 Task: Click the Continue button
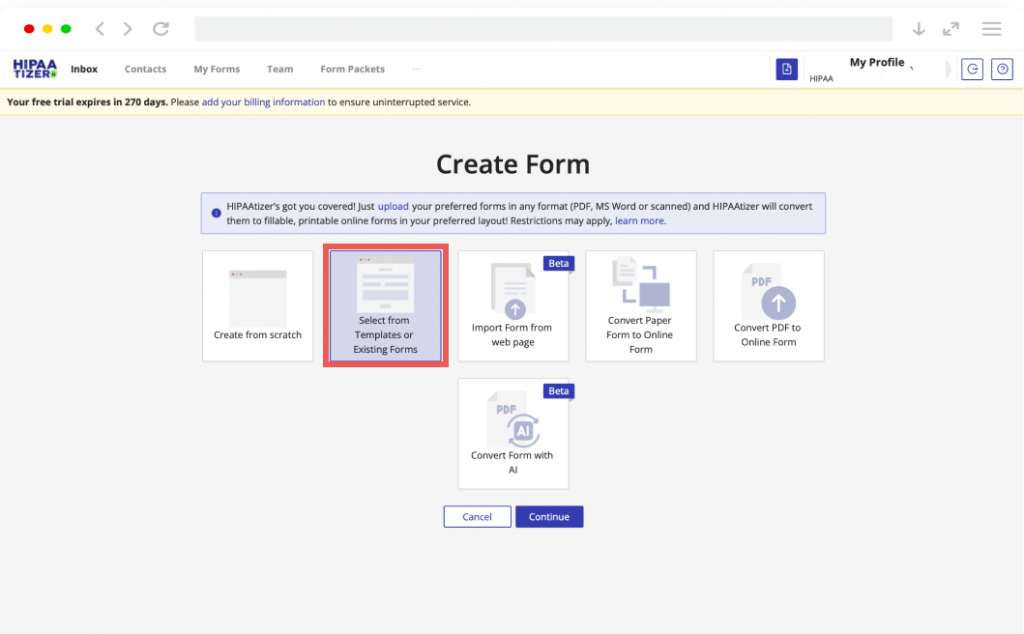(x=549, y=516)
